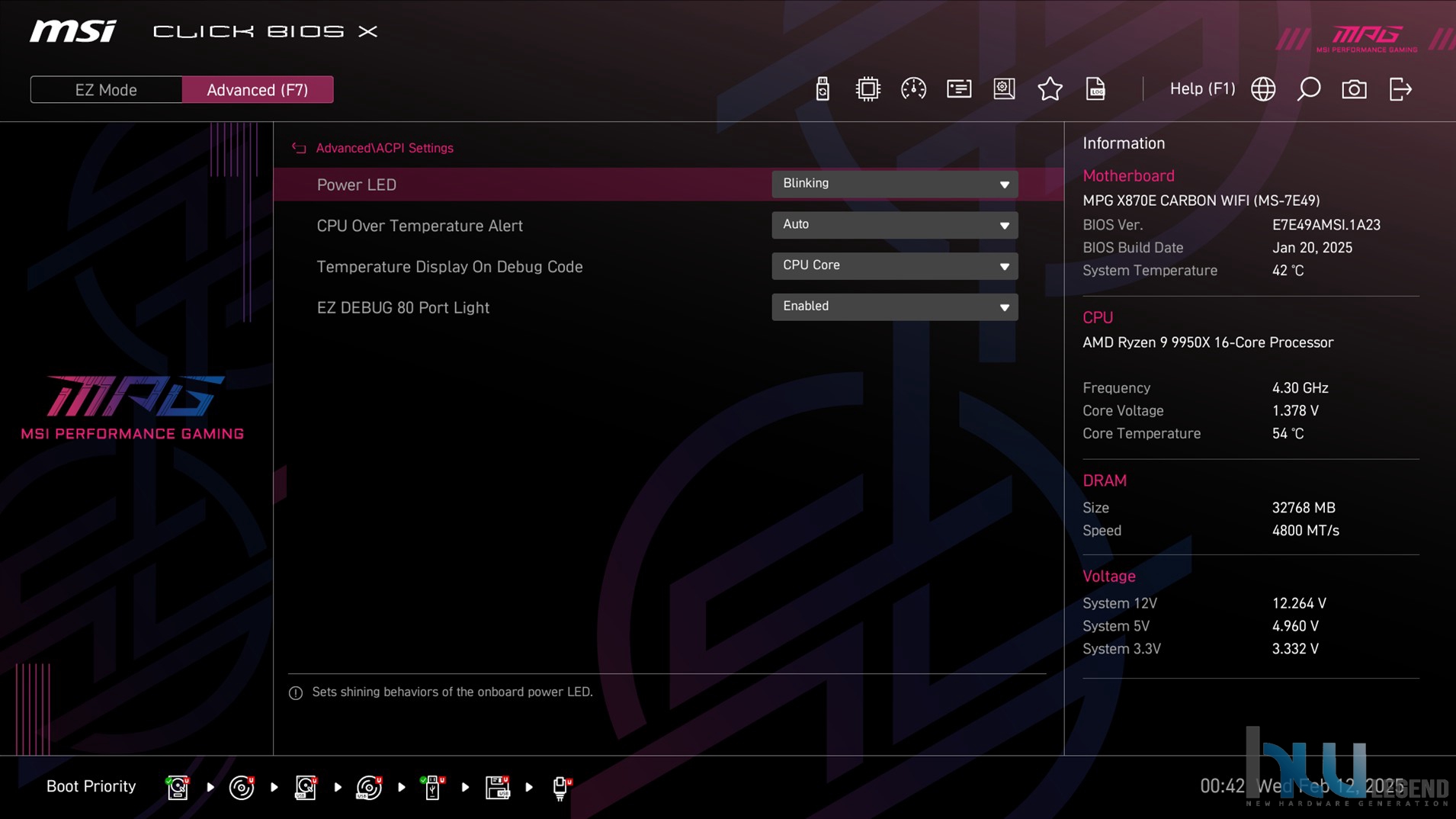The image size is (1456, 819).
Task: Click BIOS Build Date Jan 20, 2025
Action: pos(1311,248)
